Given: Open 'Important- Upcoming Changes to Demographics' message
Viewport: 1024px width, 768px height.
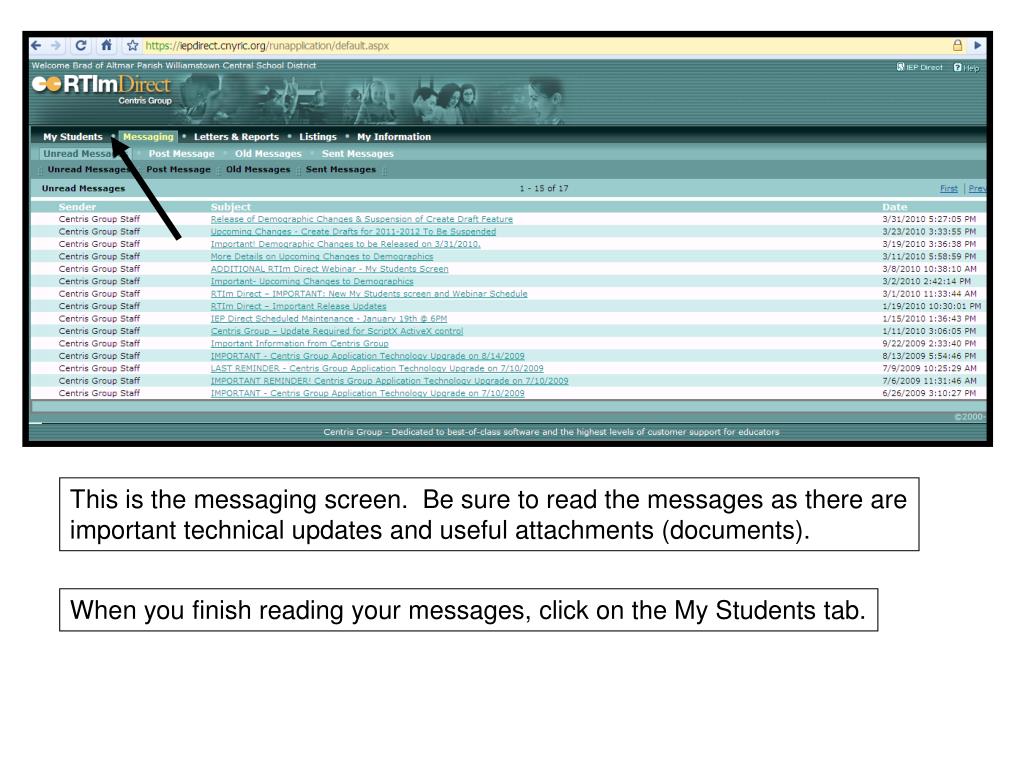Looking at the screenshot, I should (x=312, y=281).
